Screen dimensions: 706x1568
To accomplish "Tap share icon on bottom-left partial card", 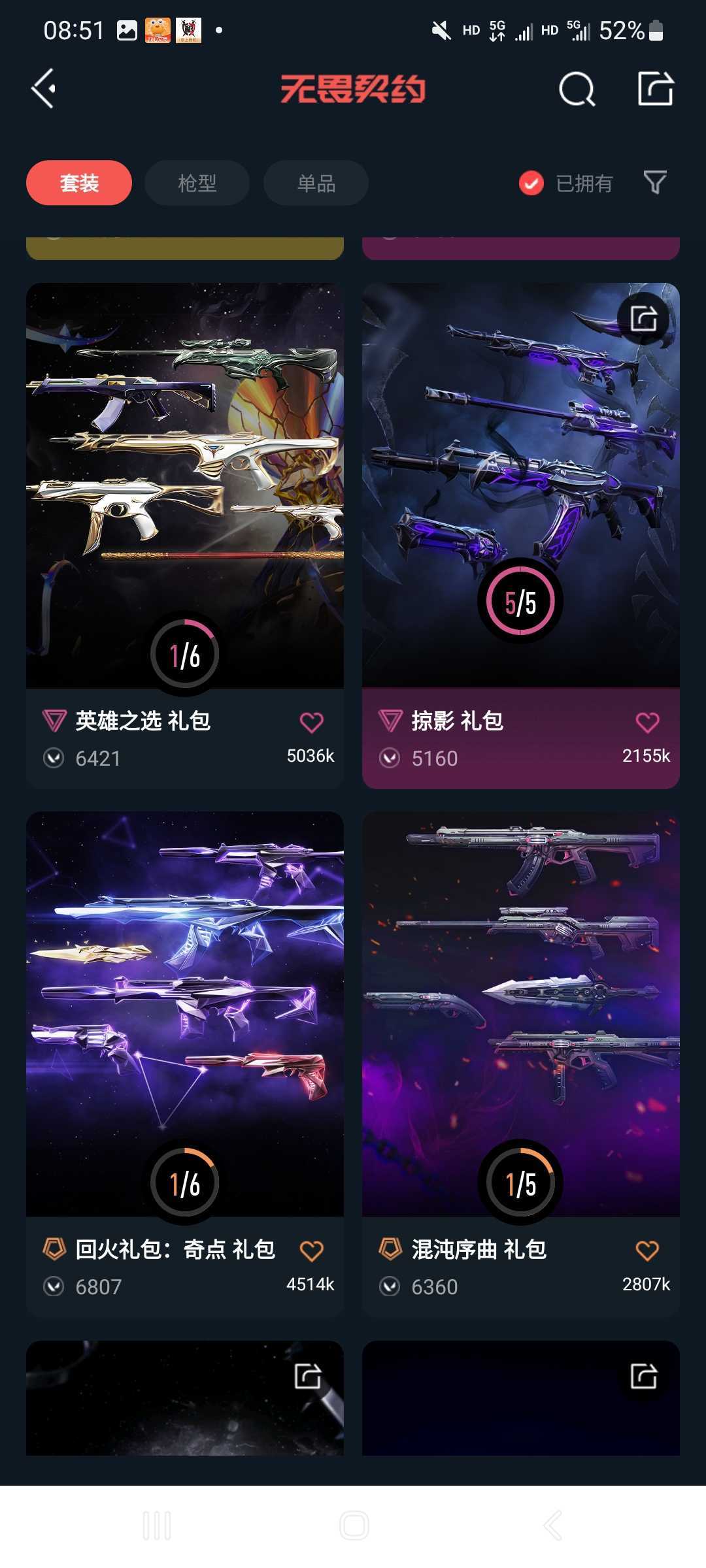I will pyautogui.click(x=307, y=1377).
